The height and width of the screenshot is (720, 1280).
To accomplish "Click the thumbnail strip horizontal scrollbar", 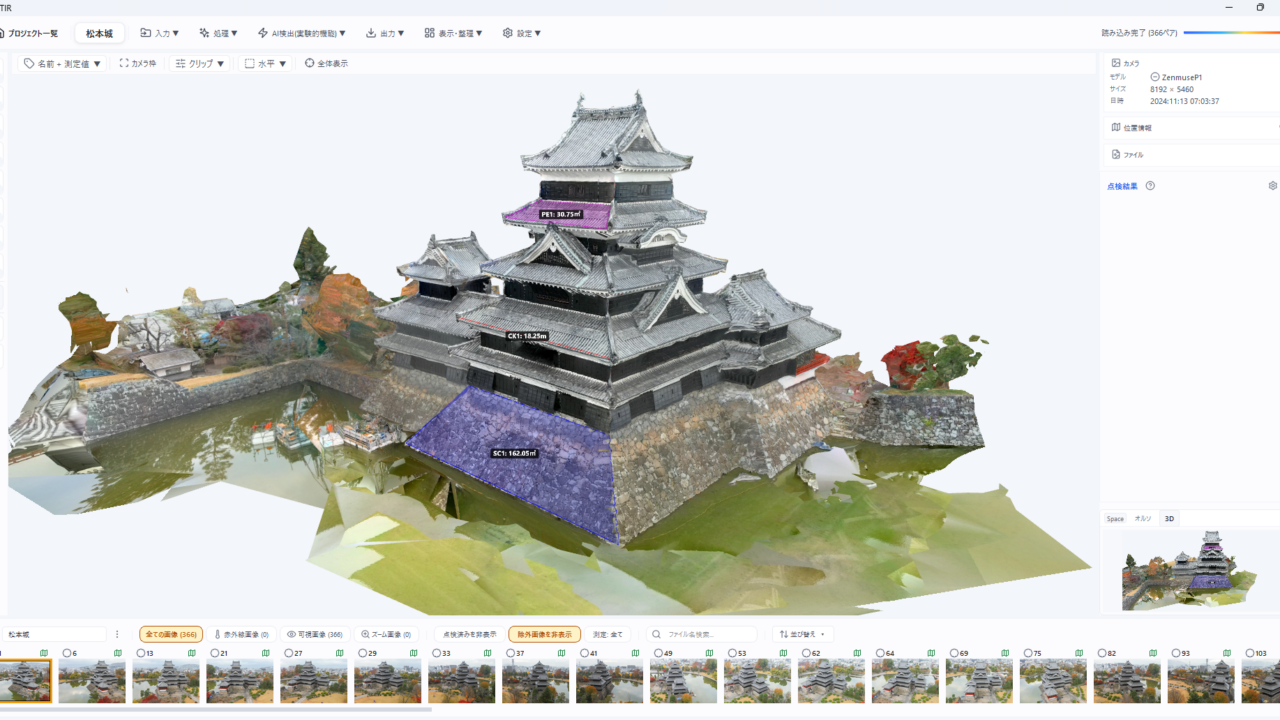I will (x=216, y=709).
